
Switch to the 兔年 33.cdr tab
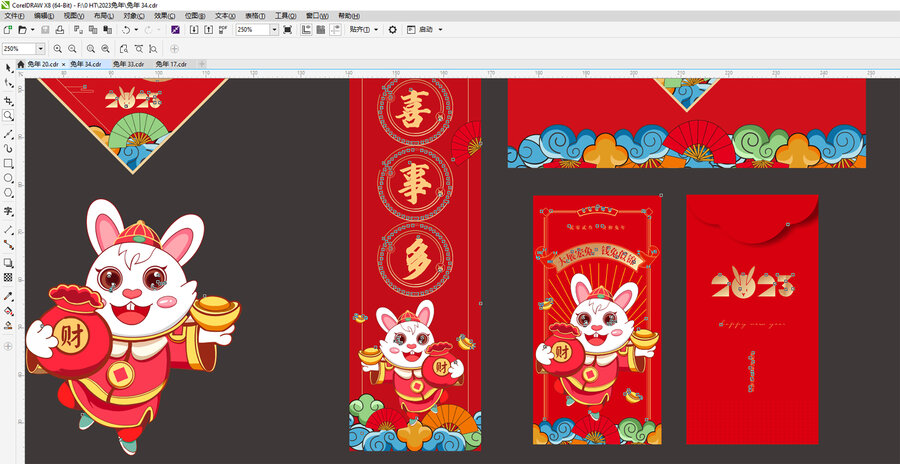pos(128,64)
